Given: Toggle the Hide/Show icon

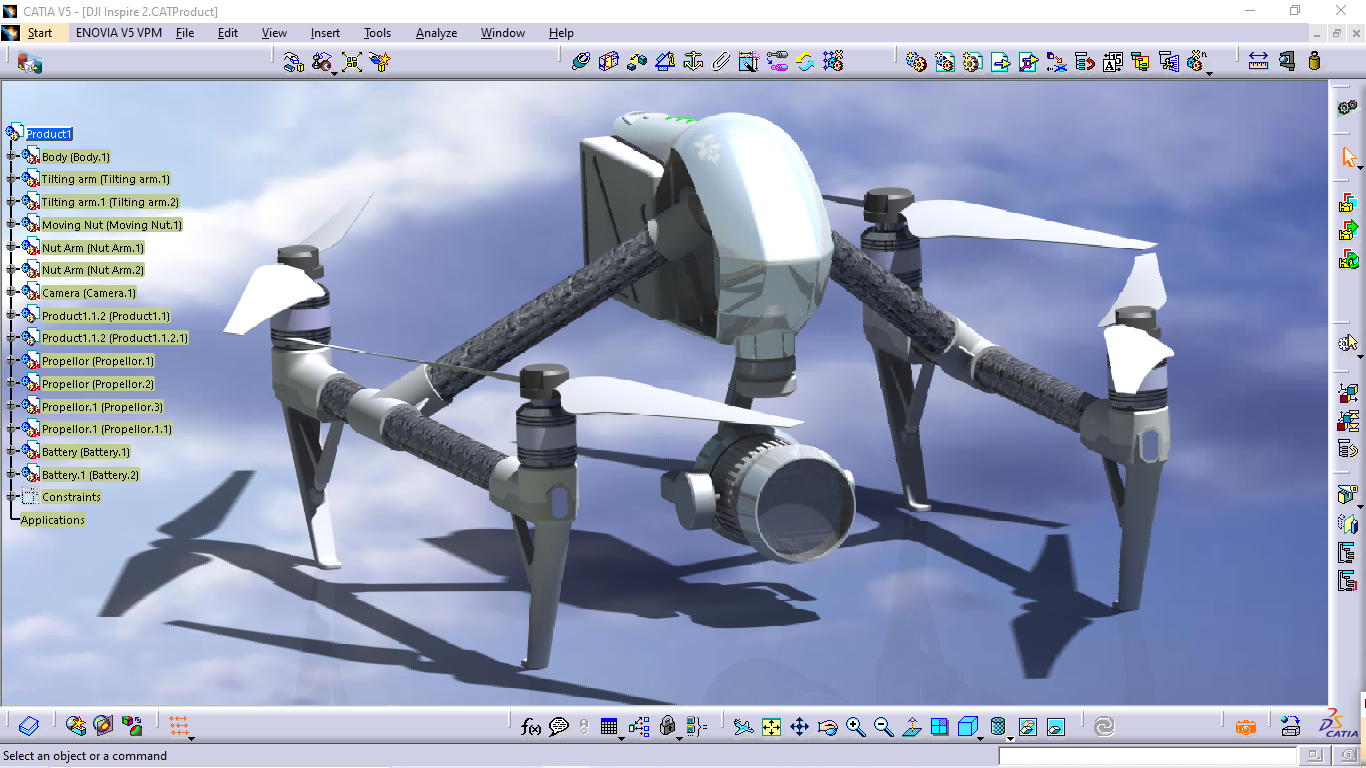Looking at the screenshot, I should tap(1027, 727).
